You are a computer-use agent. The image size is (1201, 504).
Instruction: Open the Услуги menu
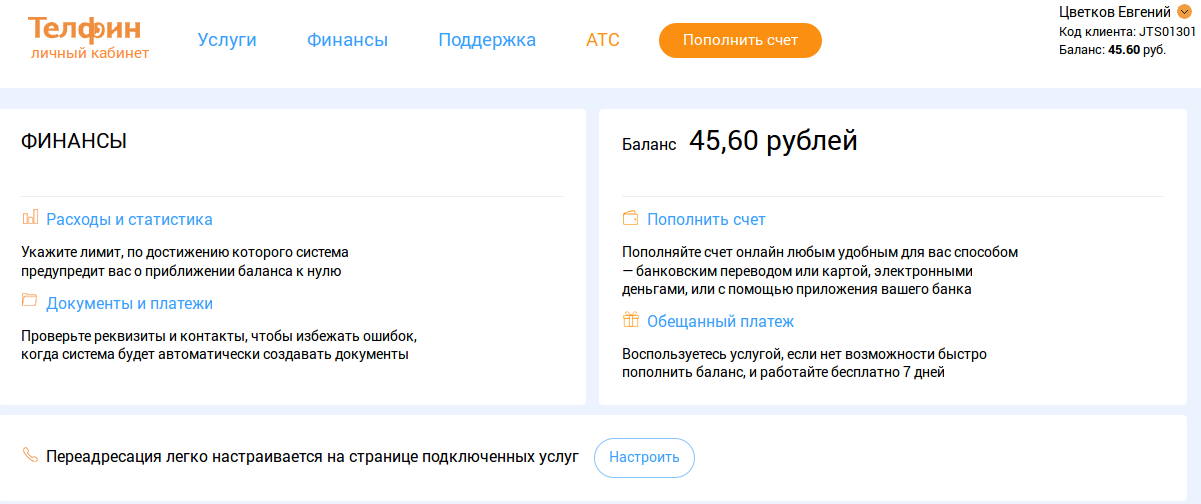point(227,40)
